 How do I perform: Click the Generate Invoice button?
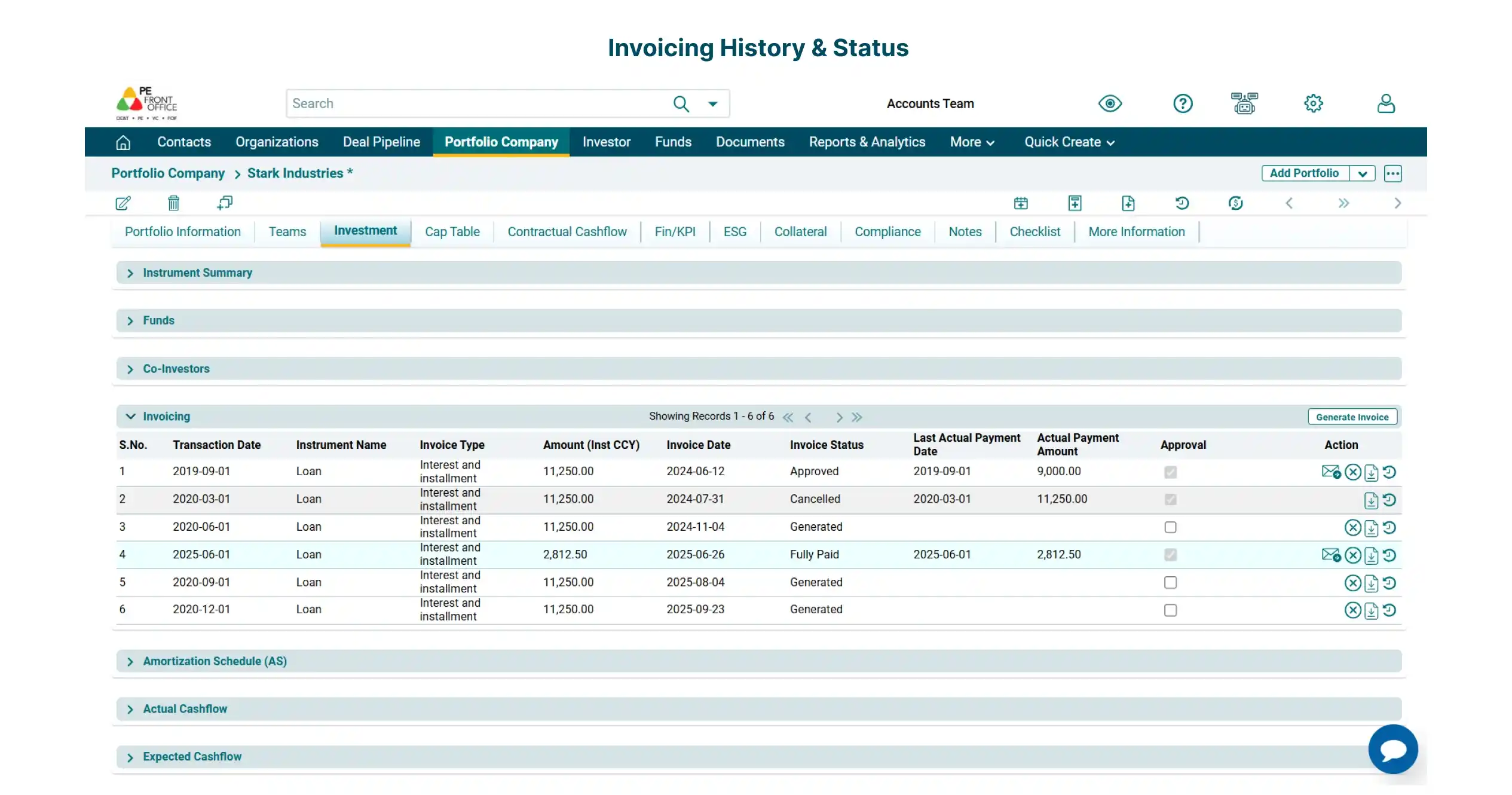tap(1352, 417)
